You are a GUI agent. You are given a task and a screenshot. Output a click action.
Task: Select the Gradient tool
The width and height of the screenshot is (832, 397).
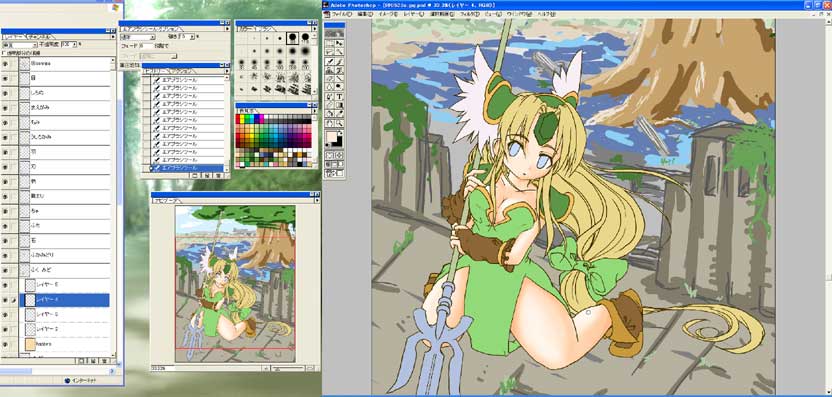tap(339, 105)
